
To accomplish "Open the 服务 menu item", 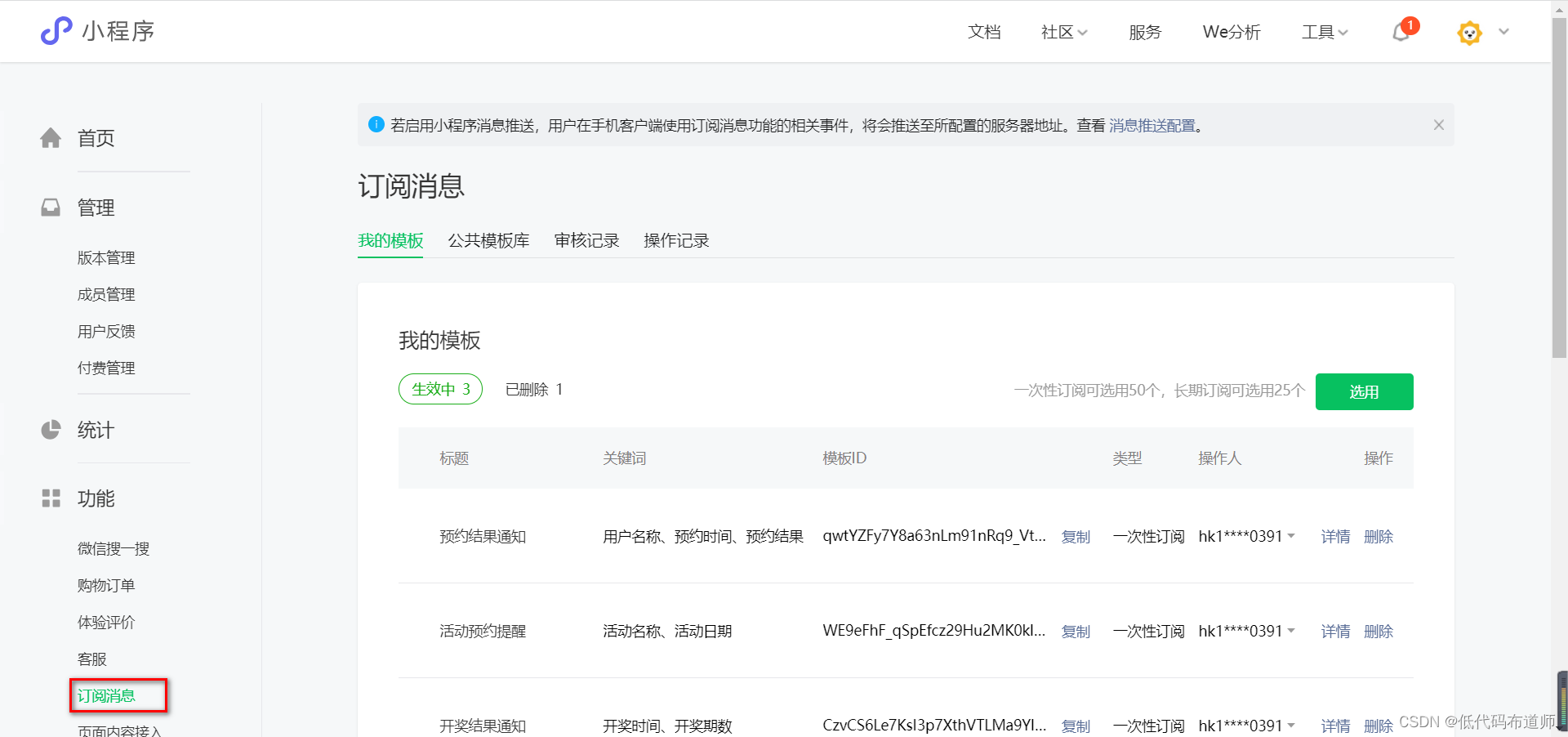I will click(x=1145, y=32).
